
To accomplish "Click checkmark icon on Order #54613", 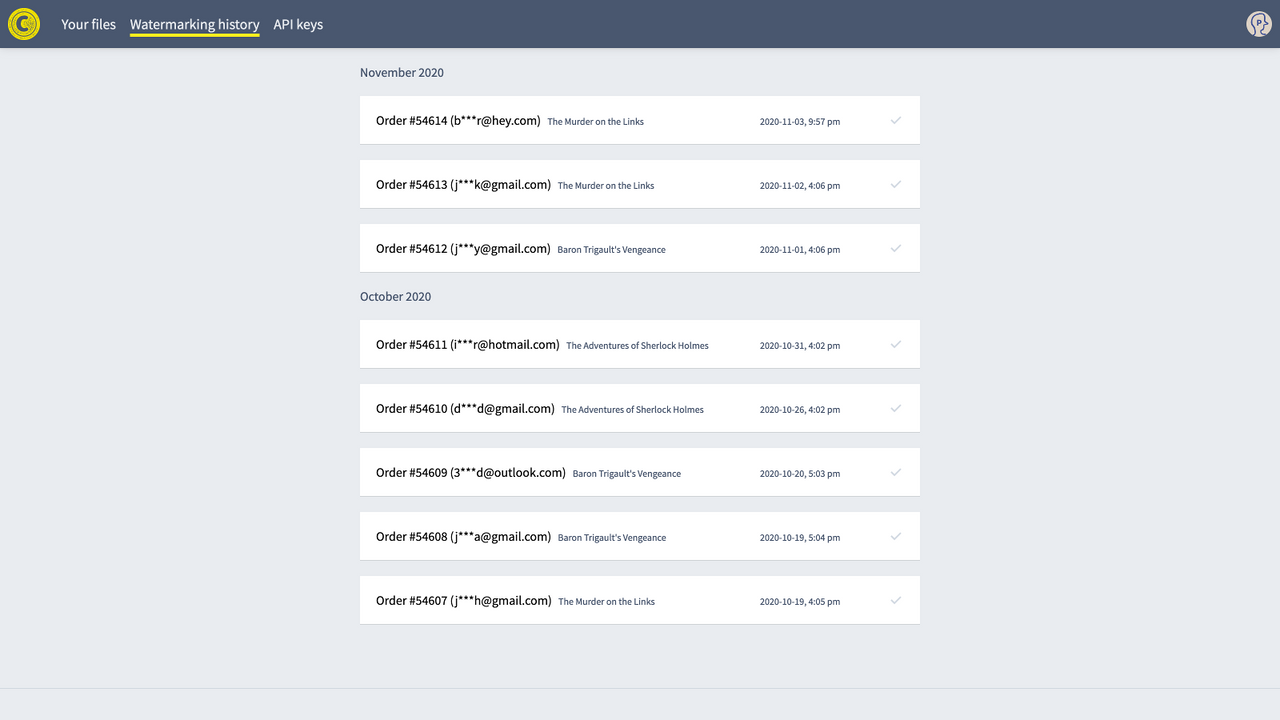I will point(896,184).
